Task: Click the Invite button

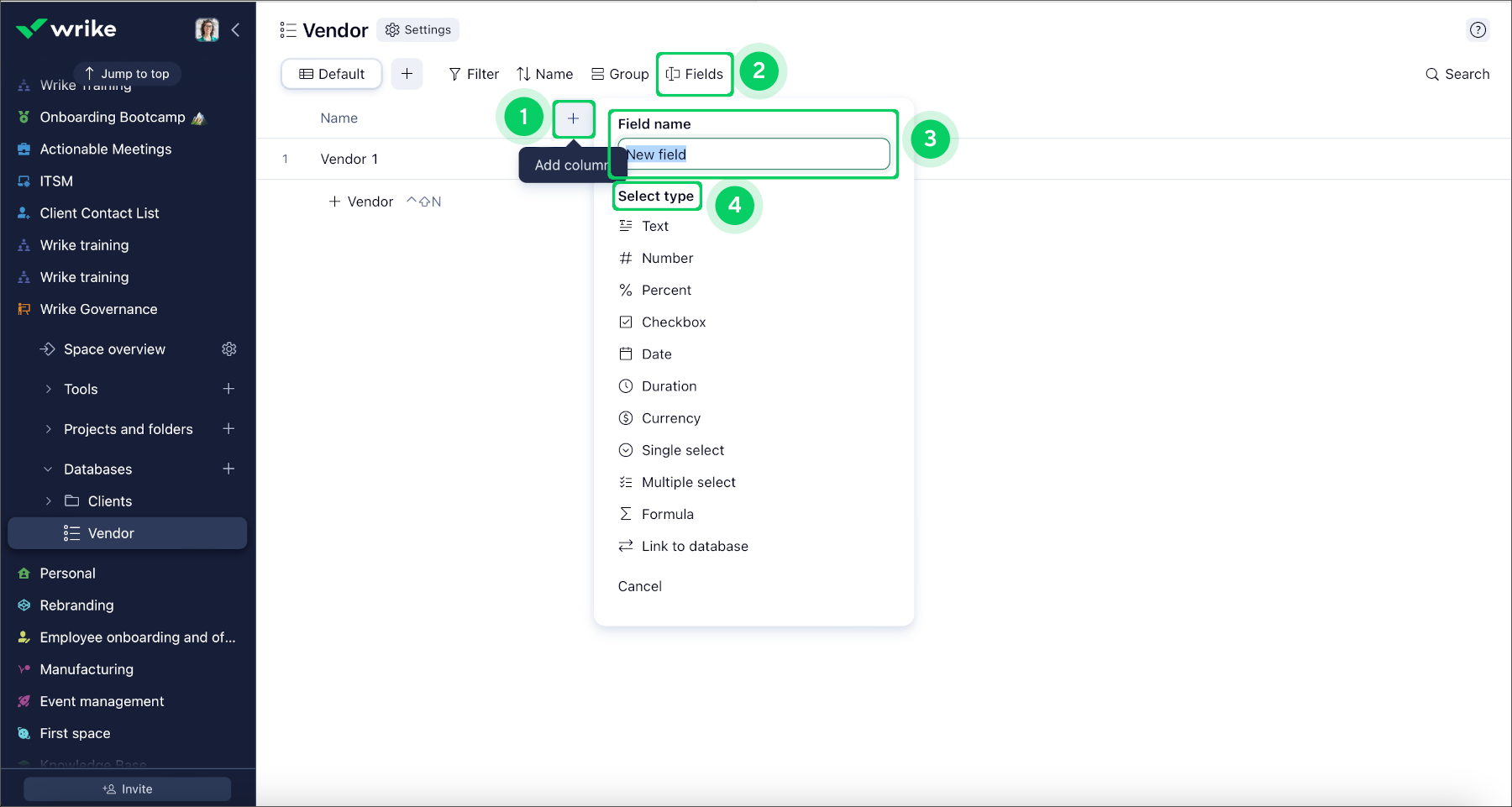Action: point(127,789)
